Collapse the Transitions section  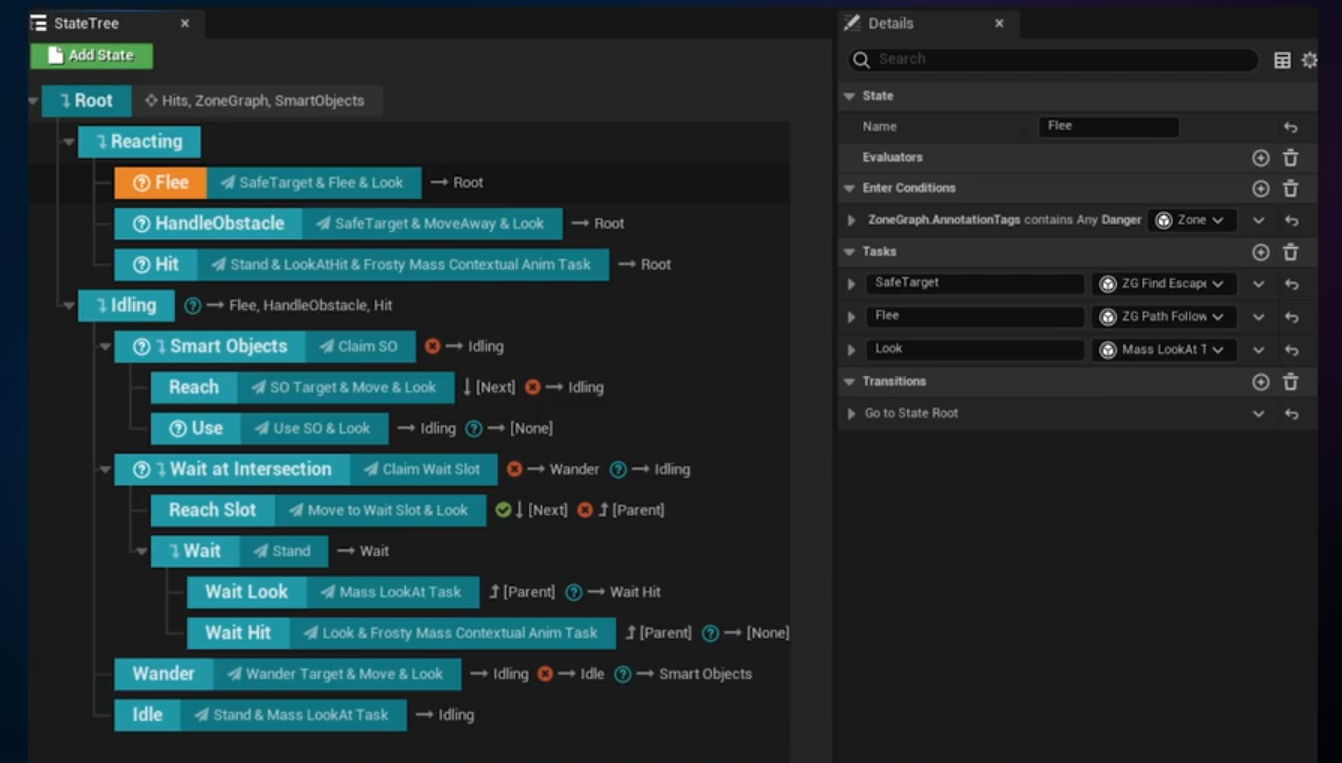pyautogui.click(x=850, y=382)
